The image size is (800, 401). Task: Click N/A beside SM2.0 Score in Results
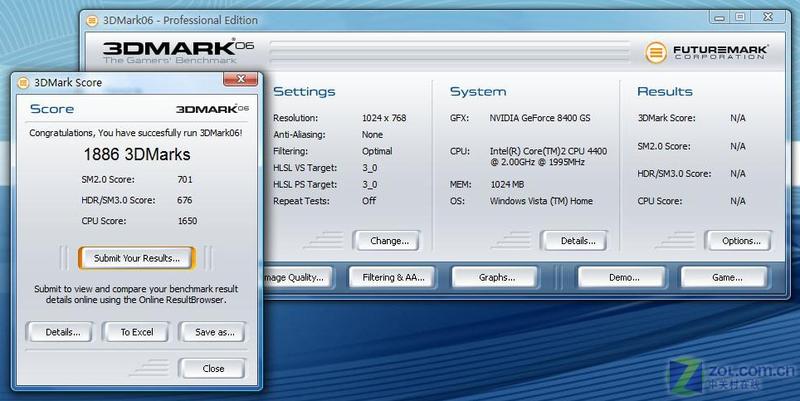click(x=738, y=146)
